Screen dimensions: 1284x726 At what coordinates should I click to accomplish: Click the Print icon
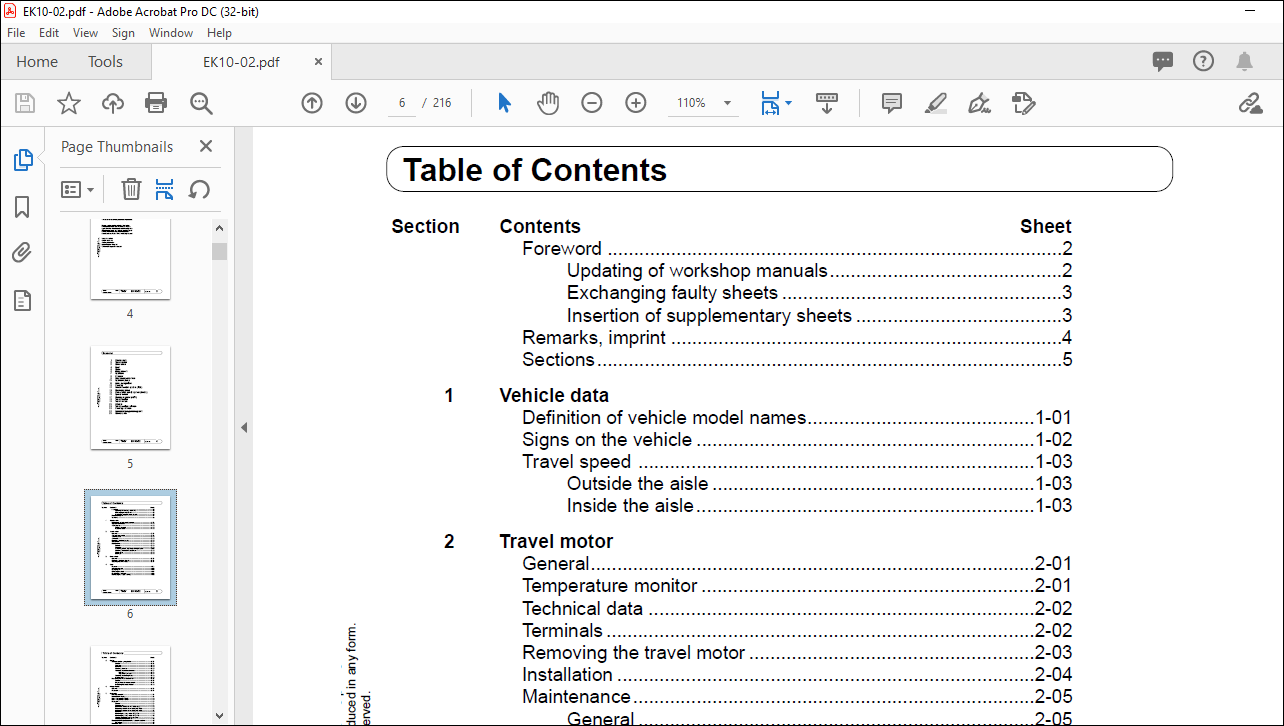click(156, 103)
